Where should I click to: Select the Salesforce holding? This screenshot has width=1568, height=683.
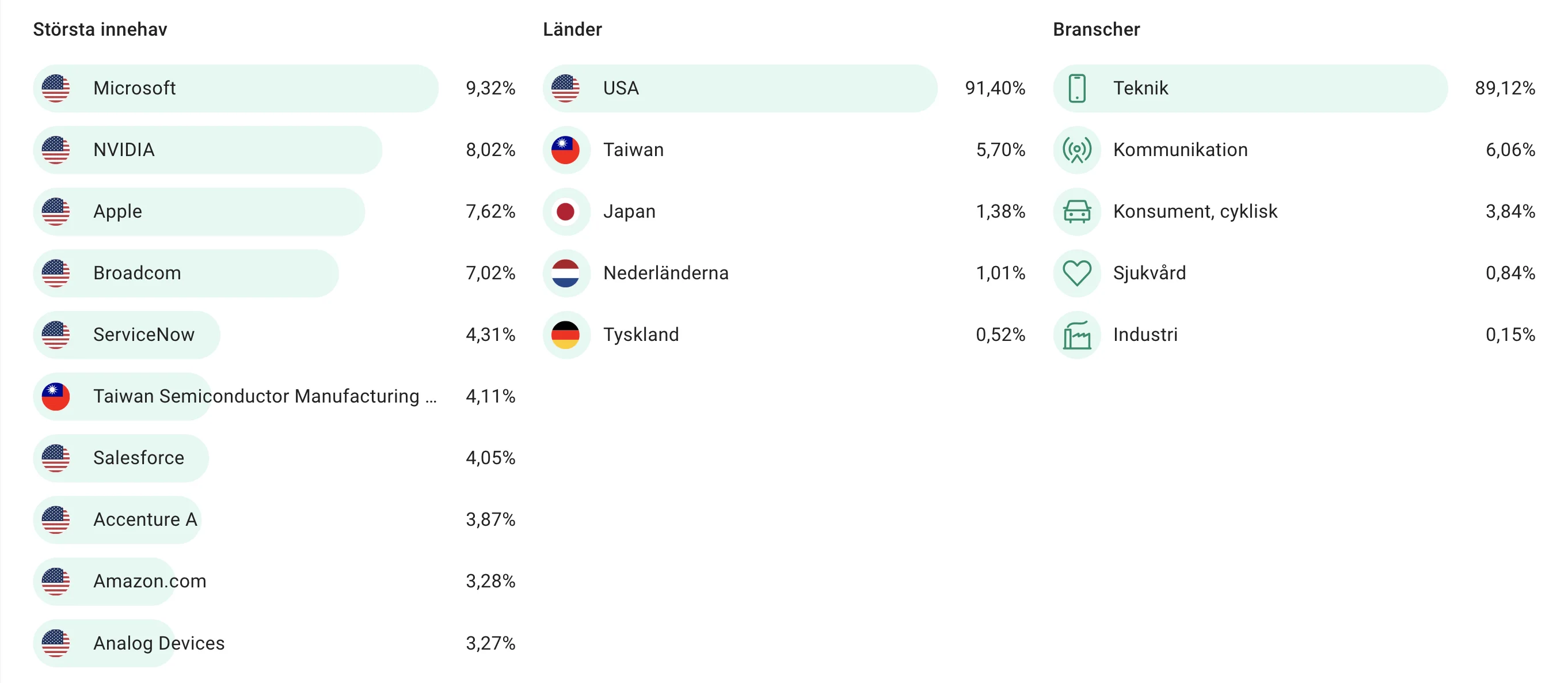point(274,458)
